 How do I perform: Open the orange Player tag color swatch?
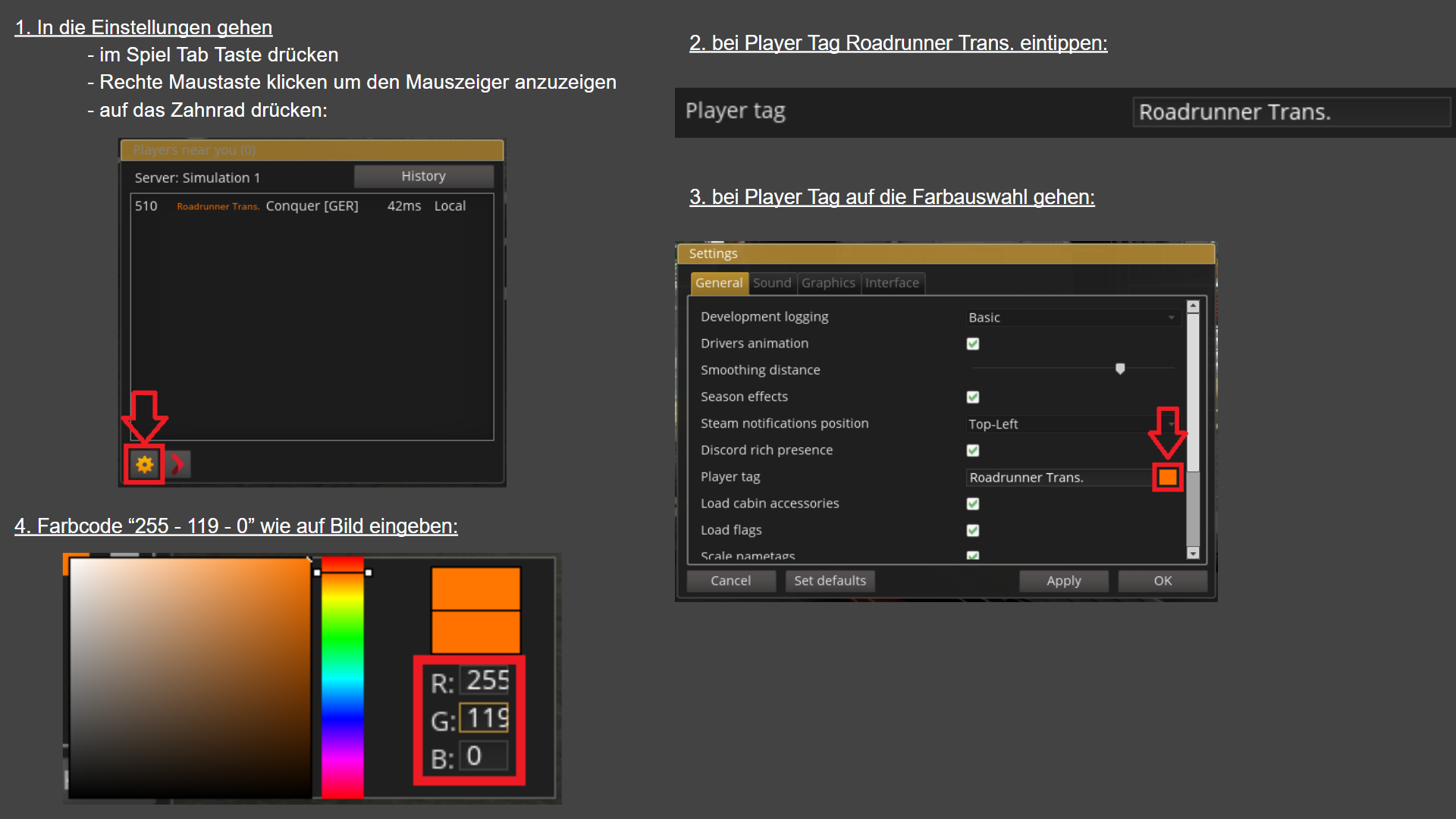[x=1167, y=477]
